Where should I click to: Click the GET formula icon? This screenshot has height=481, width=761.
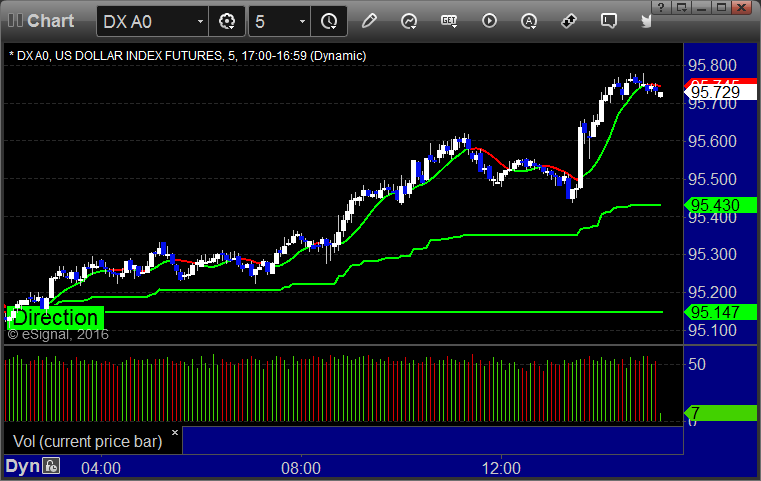[449, 21]
